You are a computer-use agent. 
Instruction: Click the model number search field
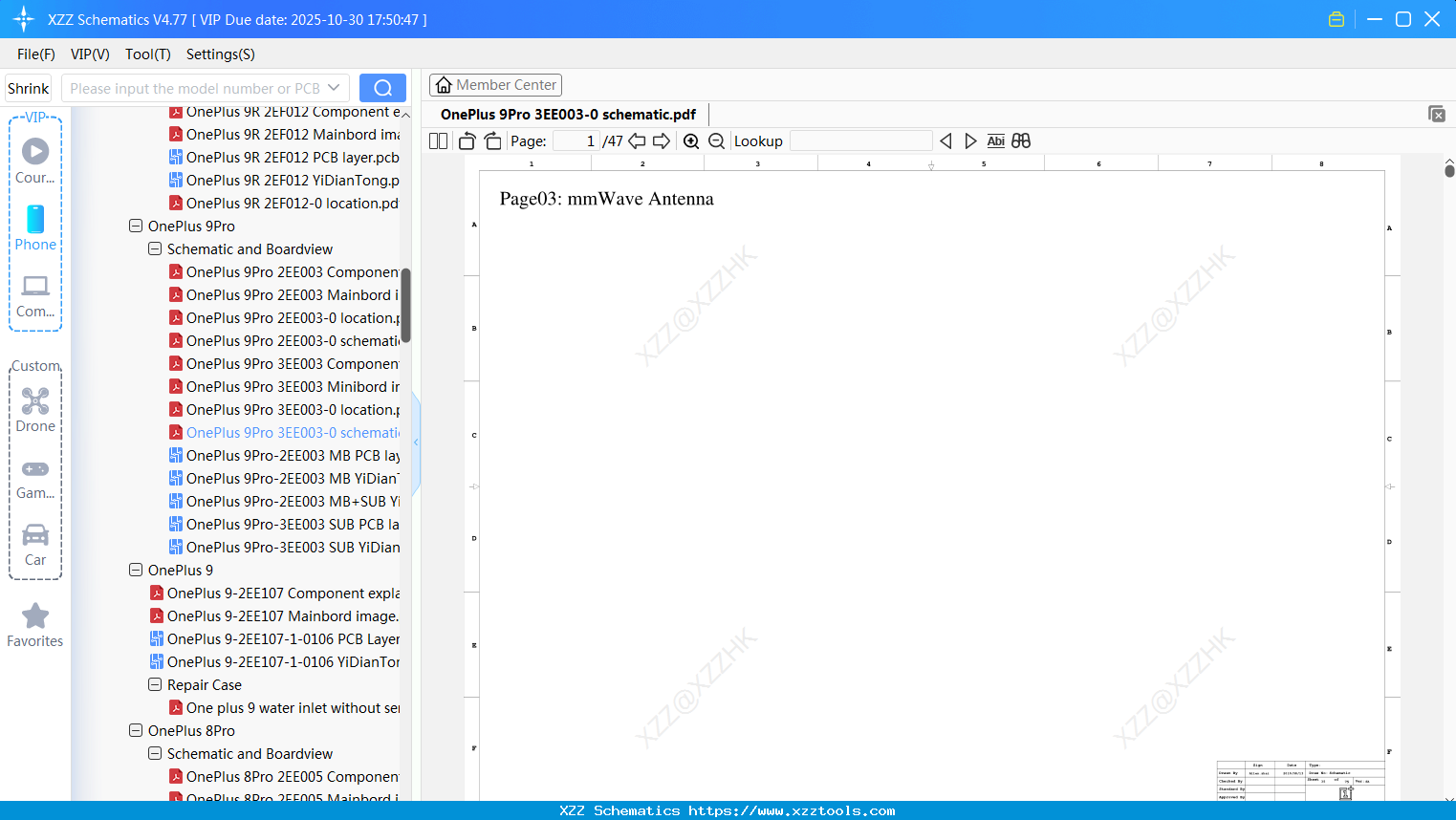195,88
